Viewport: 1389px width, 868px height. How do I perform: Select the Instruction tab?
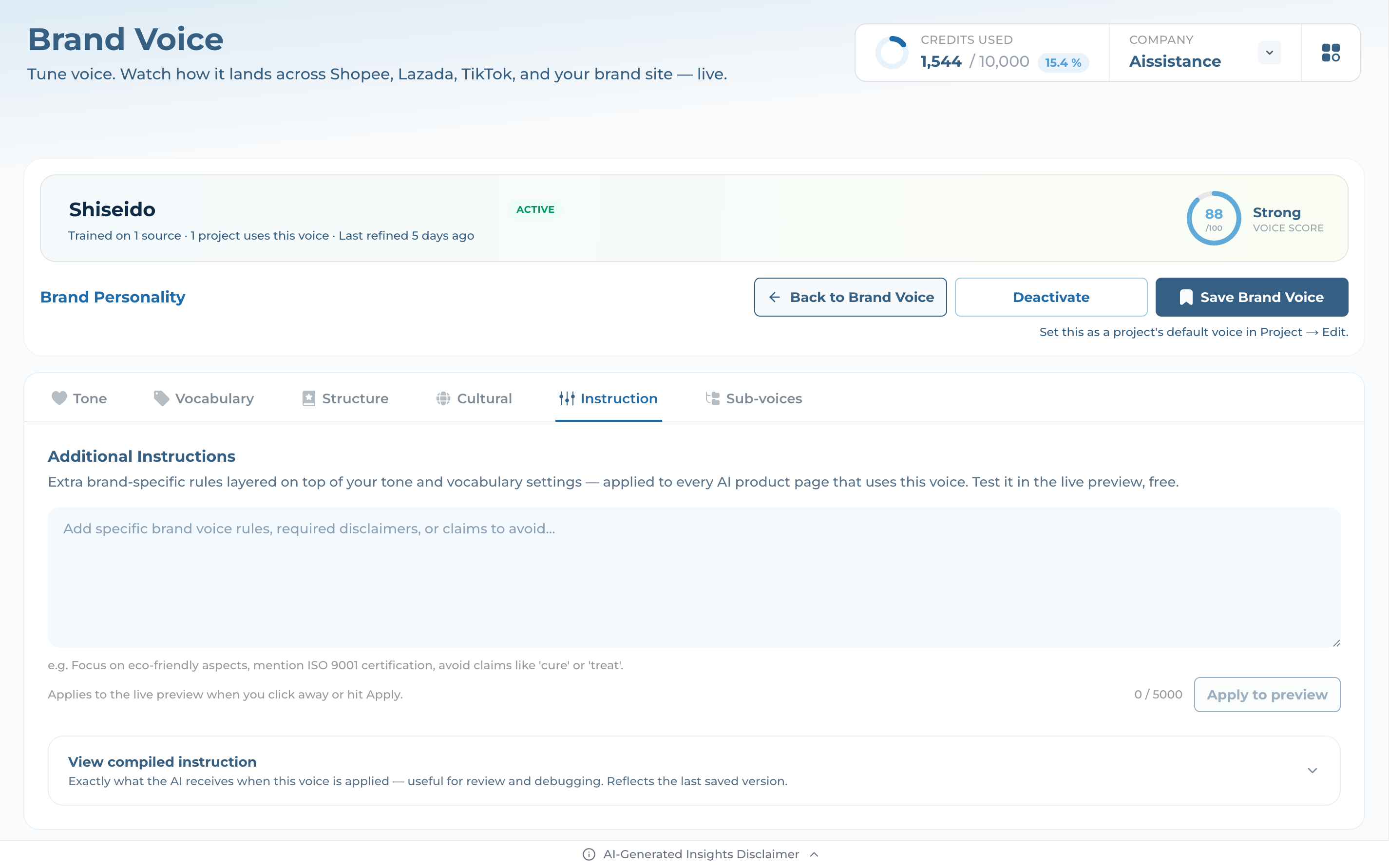pyautogui.click(x=608, y=398)
